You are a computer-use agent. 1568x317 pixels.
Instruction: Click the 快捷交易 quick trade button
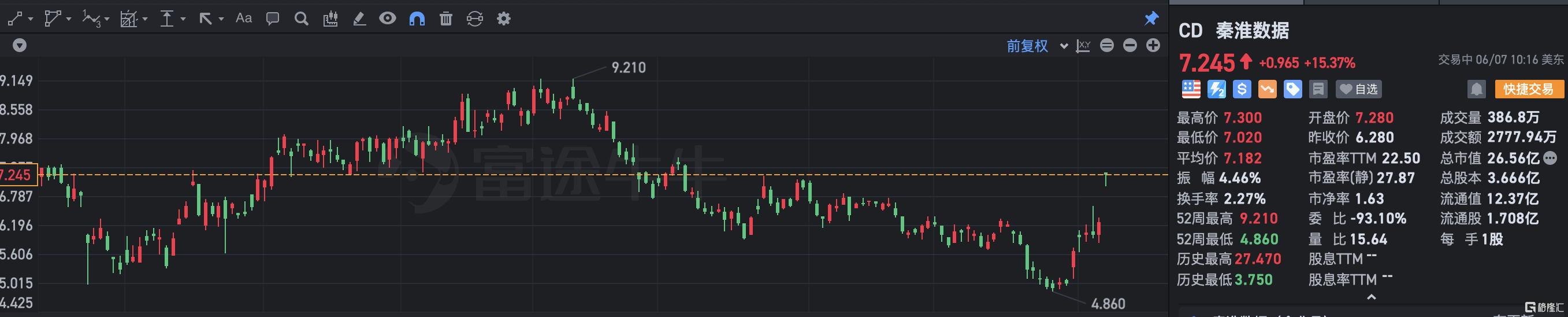coord(1529,90)
